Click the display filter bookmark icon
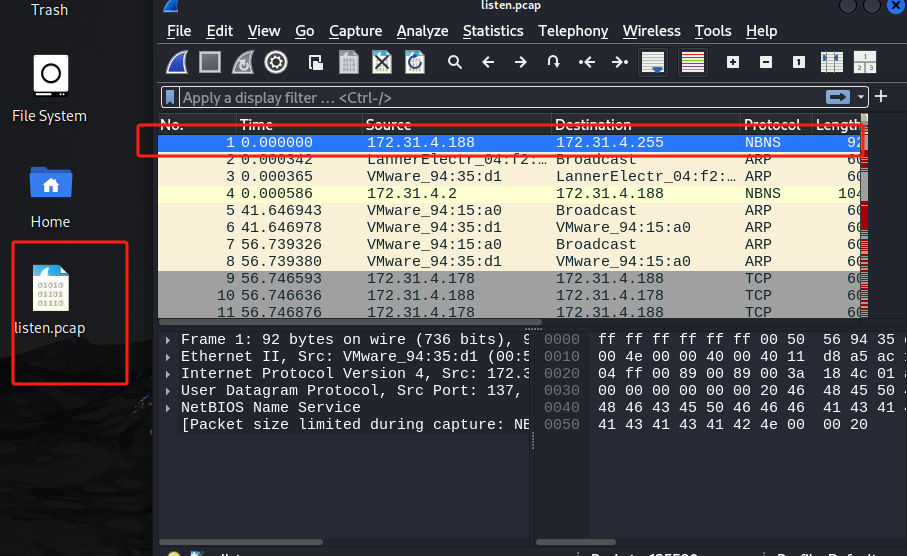 (x=170, y=97)
